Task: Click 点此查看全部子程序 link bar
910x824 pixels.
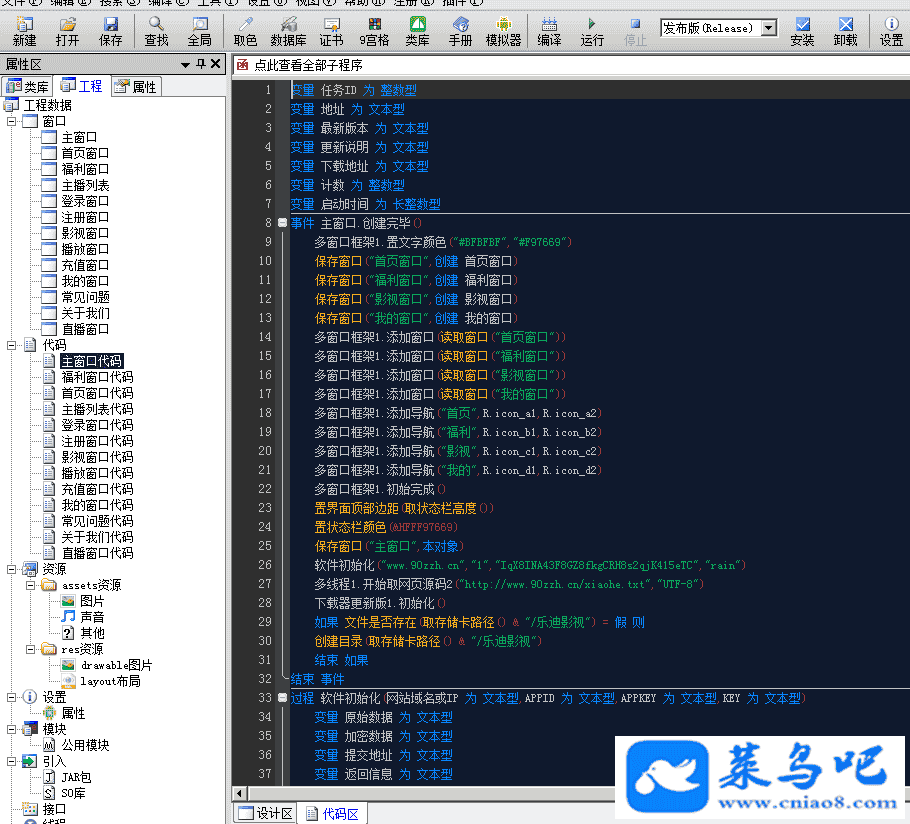Action: pos(308,65)
